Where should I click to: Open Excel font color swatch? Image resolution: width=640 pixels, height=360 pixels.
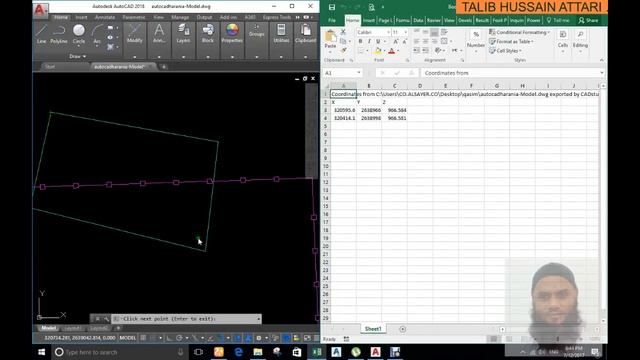click(x=391, y=51)
